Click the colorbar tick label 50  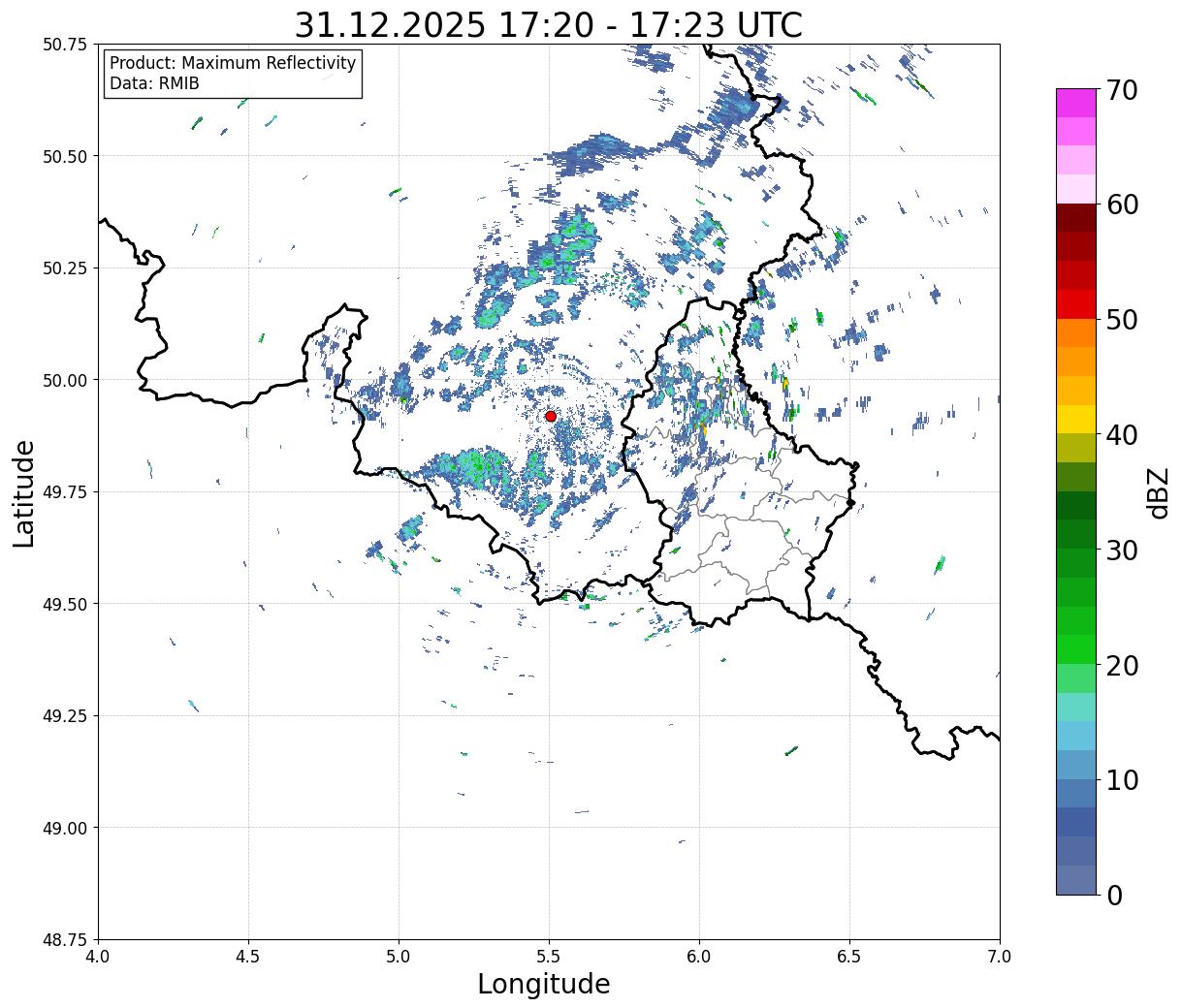click(x=1122, y=320)
